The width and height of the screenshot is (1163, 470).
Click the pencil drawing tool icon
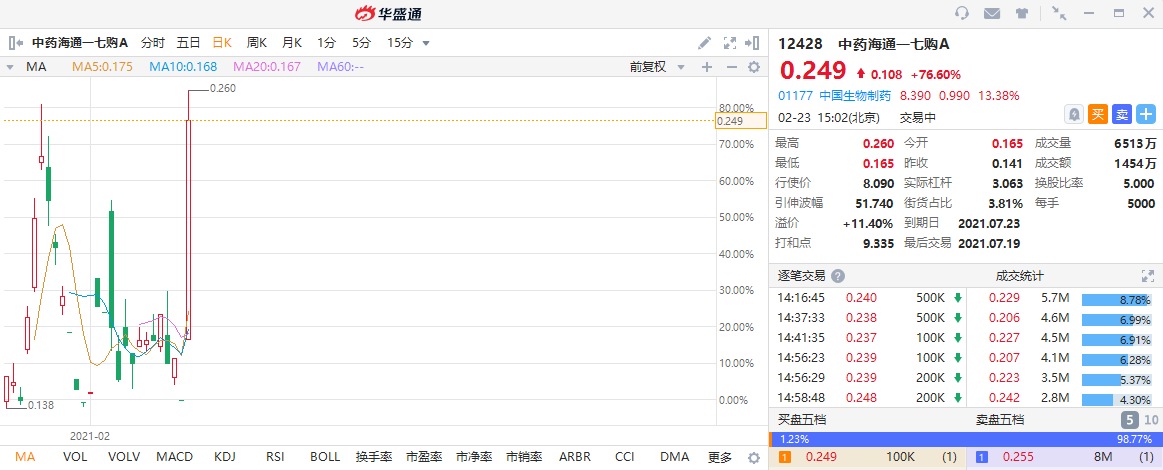click(x=704, y=43)
